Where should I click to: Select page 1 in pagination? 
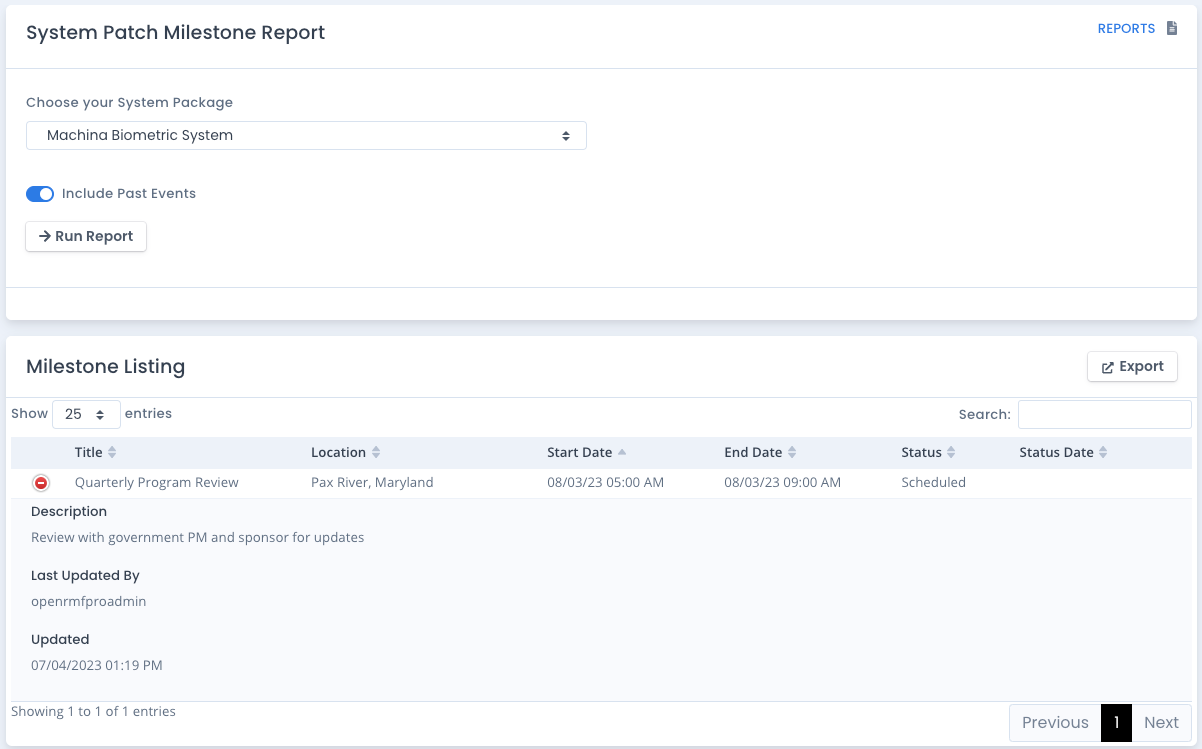[x=1116, y=723]
